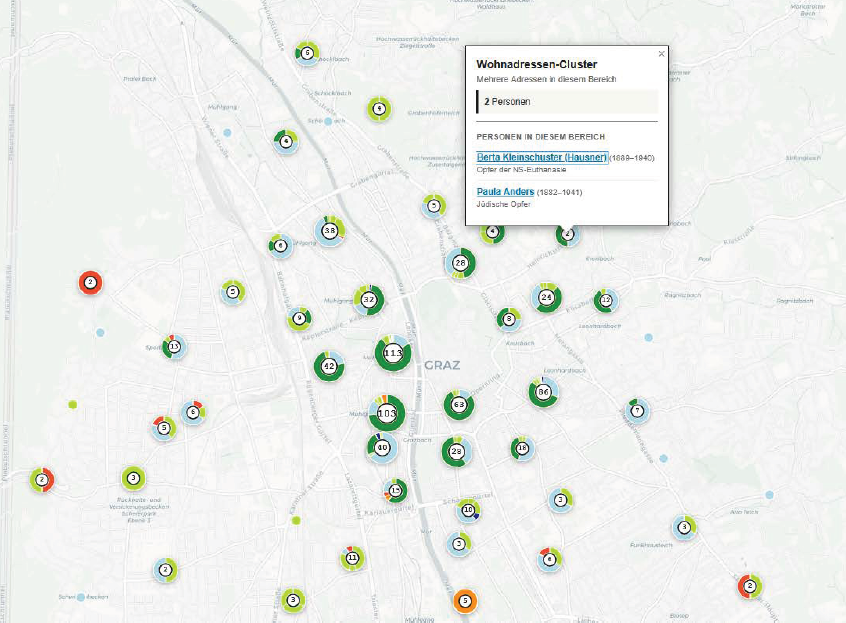The width and height of the screenshot is (846, 623).
Task: Click the fully red cluster marker with 2
Action: click(x=90, y=282)
